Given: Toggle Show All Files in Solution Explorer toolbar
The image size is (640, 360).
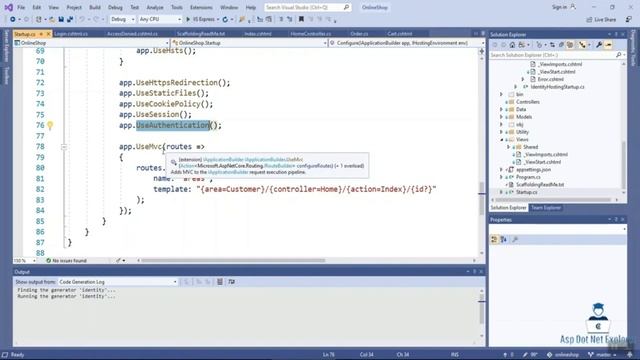Looking at the screenshot, I should coord(570,45).
